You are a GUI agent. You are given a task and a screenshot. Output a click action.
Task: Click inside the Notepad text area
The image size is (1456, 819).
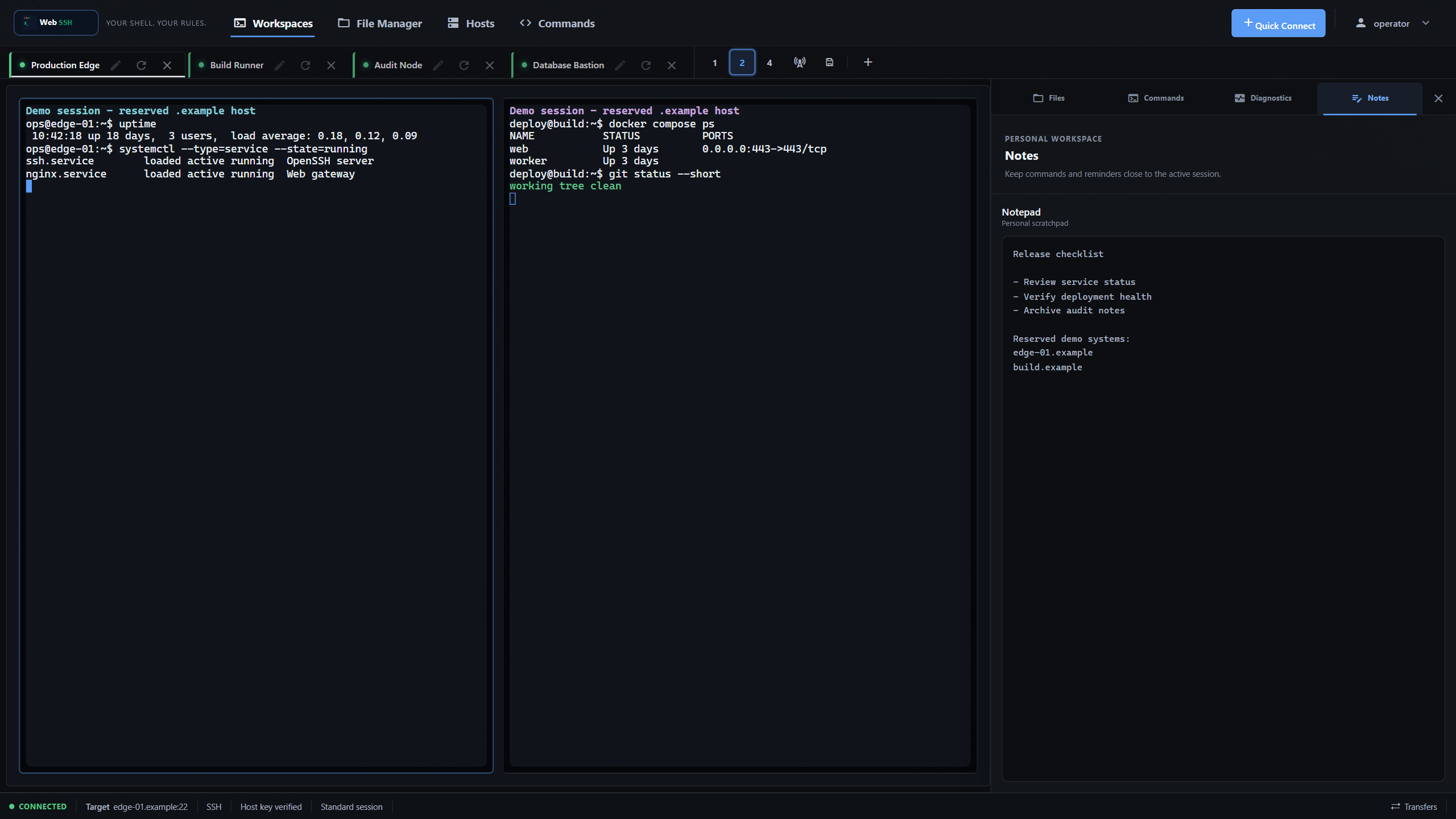click(x=1223, y=508)
